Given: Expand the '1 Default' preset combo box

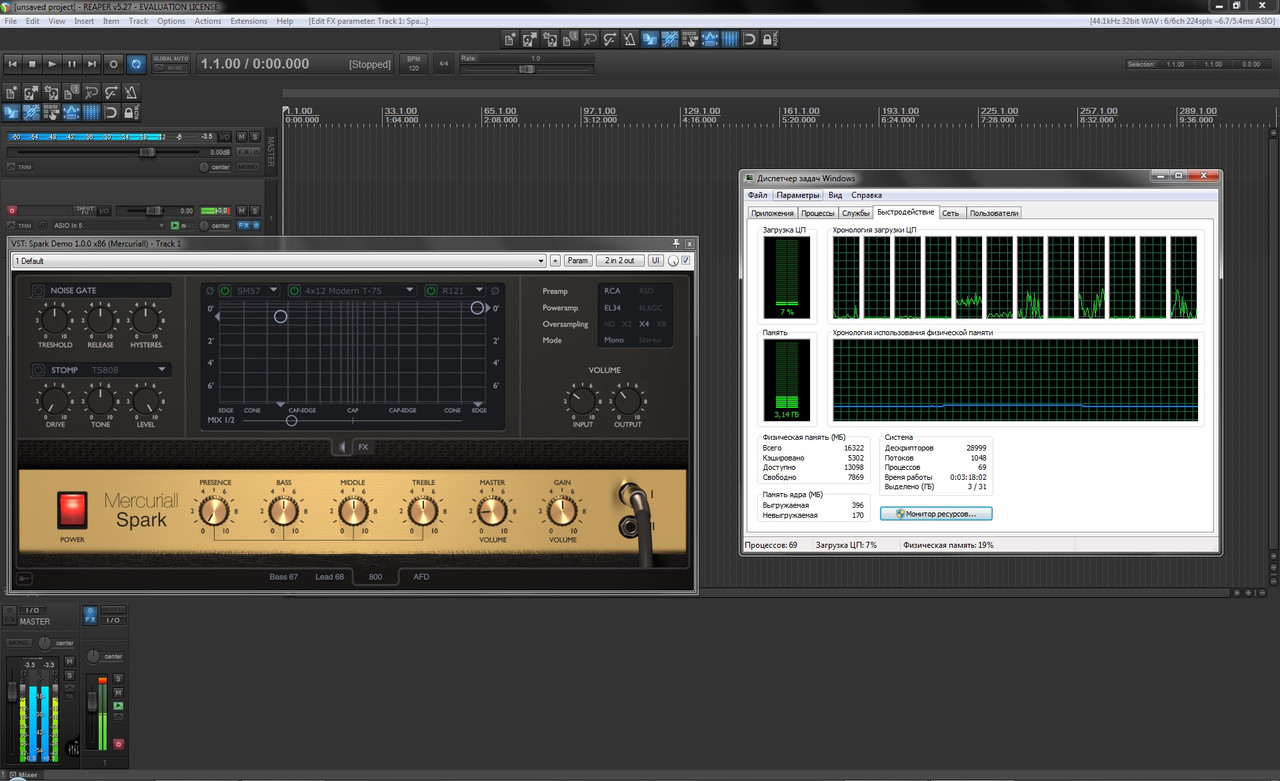Looking at the screenshot, I should pos(539,261).
